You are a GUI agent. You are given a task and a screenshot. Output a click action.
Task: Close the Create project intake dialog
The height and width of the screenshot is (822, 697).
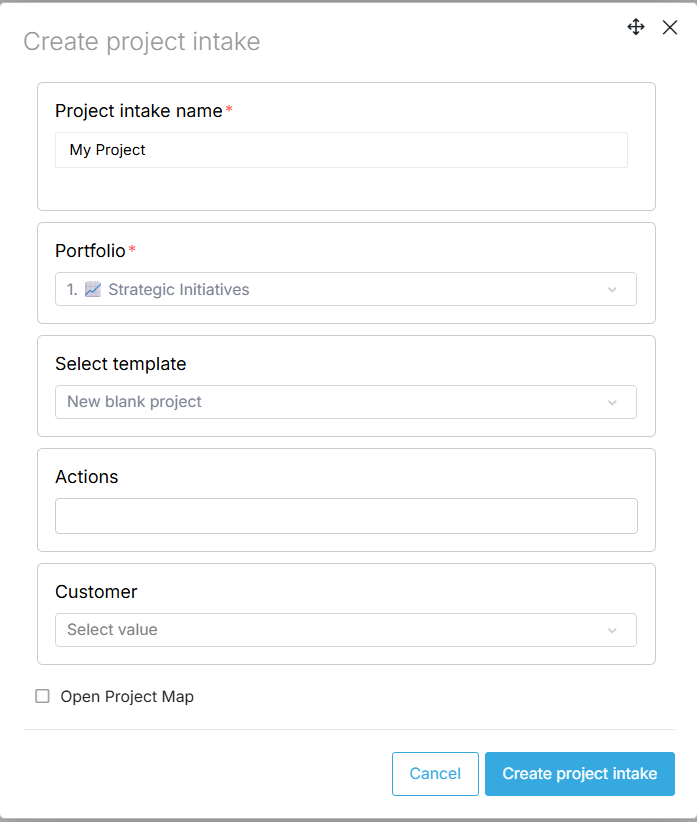coord(670,28)
